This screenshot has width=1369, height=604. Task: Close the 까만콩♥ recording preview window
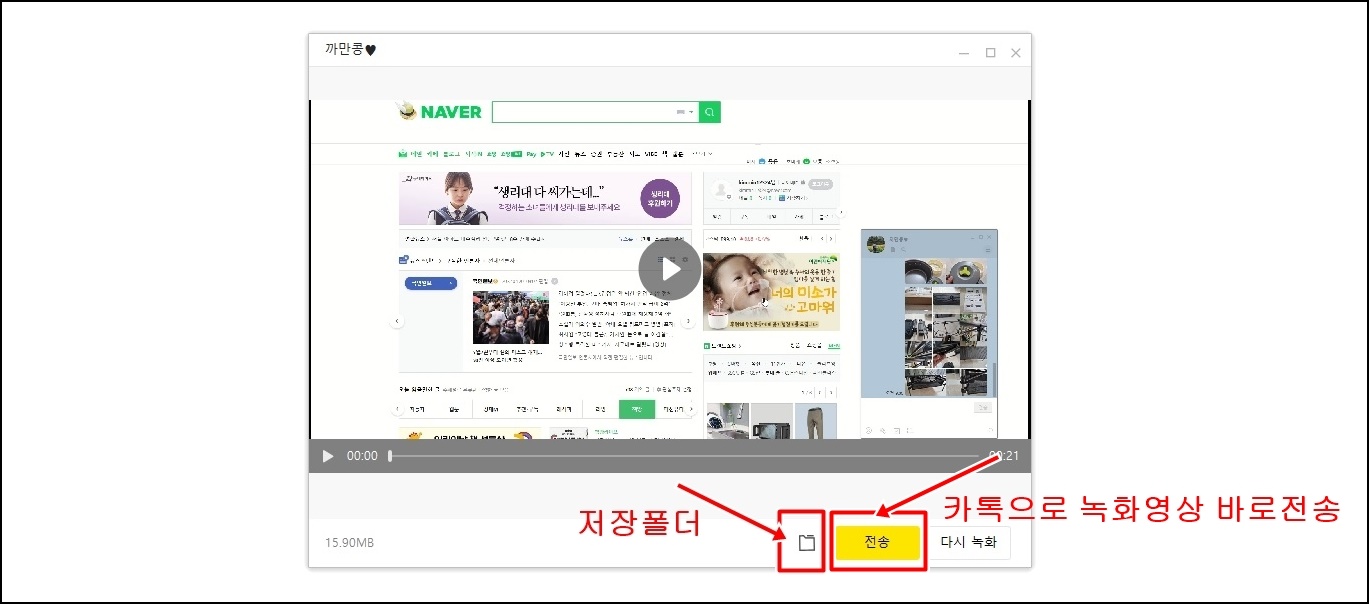[1016, 53]
